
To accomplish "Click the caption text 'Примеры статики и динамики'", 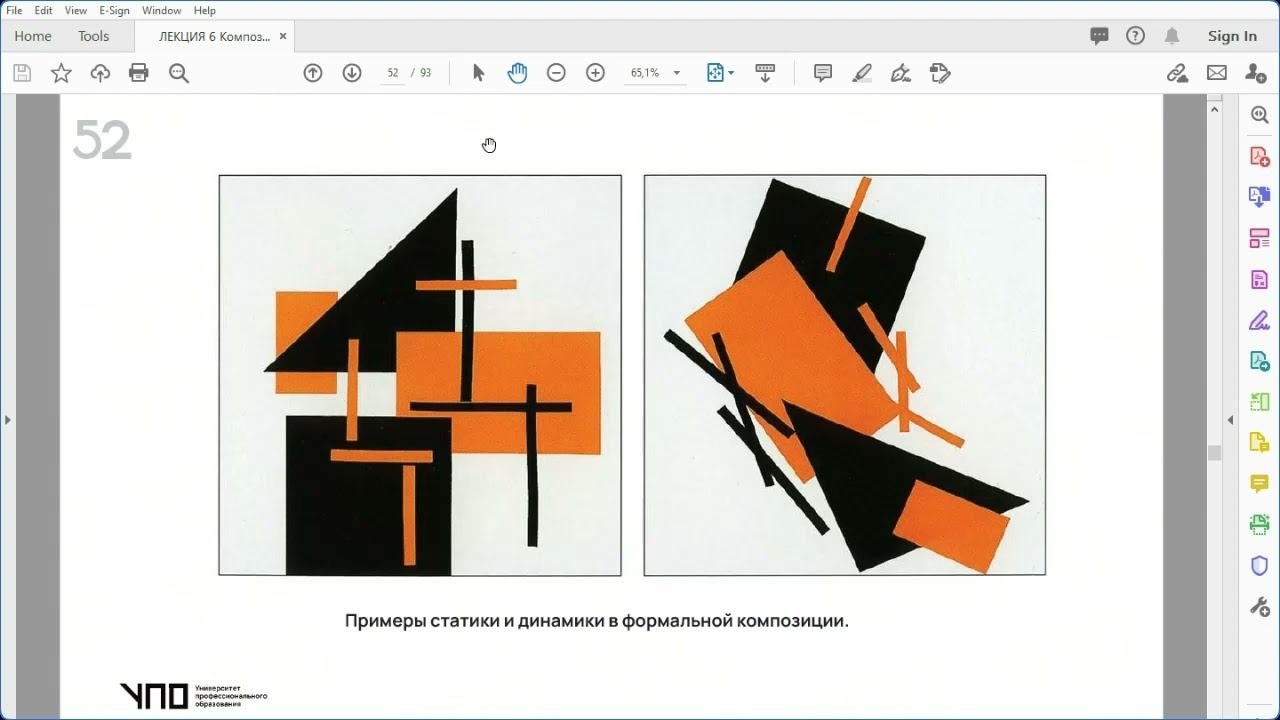I will [x=475, y=621].
